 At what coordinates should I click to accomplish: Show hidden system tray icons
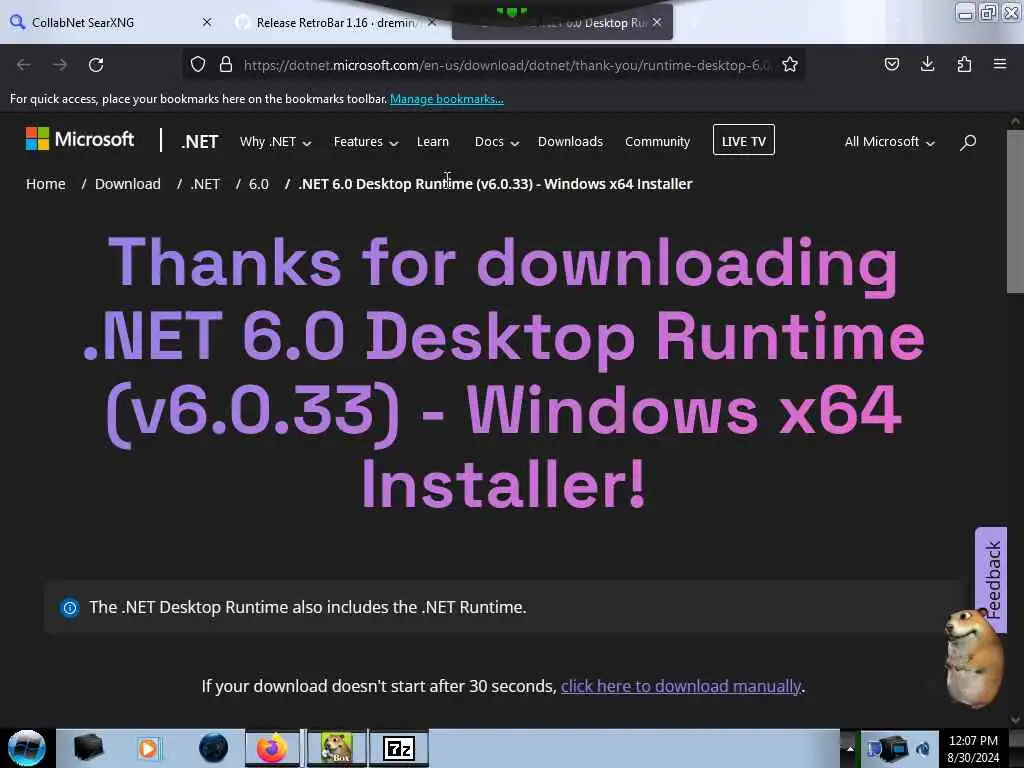850,748
